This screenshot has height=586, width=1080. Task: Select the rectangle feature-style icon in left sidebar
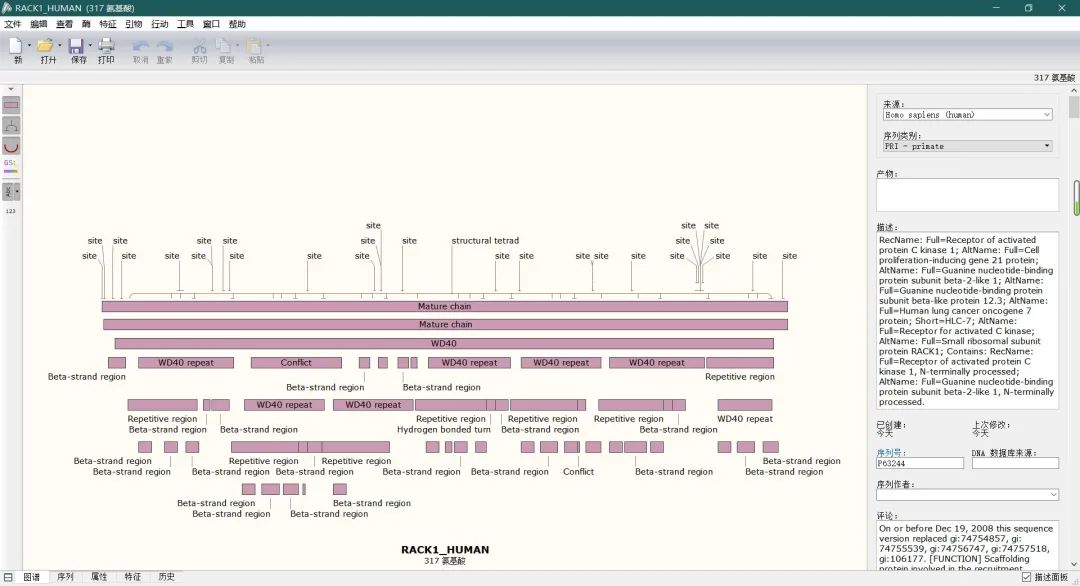pos(11,104)
